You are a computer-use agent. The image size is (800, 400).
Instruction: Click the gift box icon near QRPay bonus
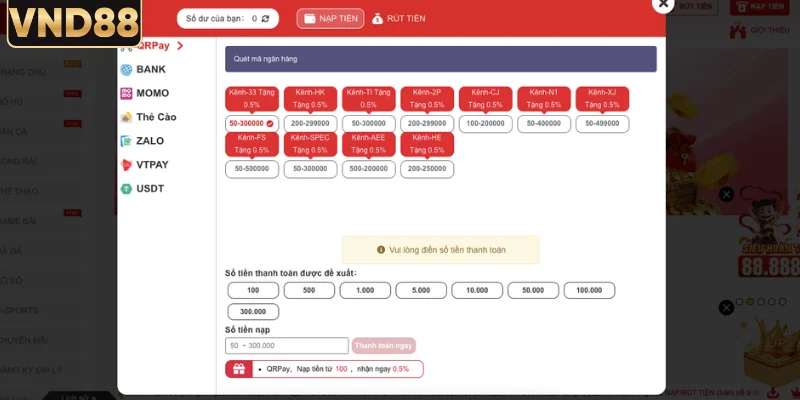(x=239, y=369)
